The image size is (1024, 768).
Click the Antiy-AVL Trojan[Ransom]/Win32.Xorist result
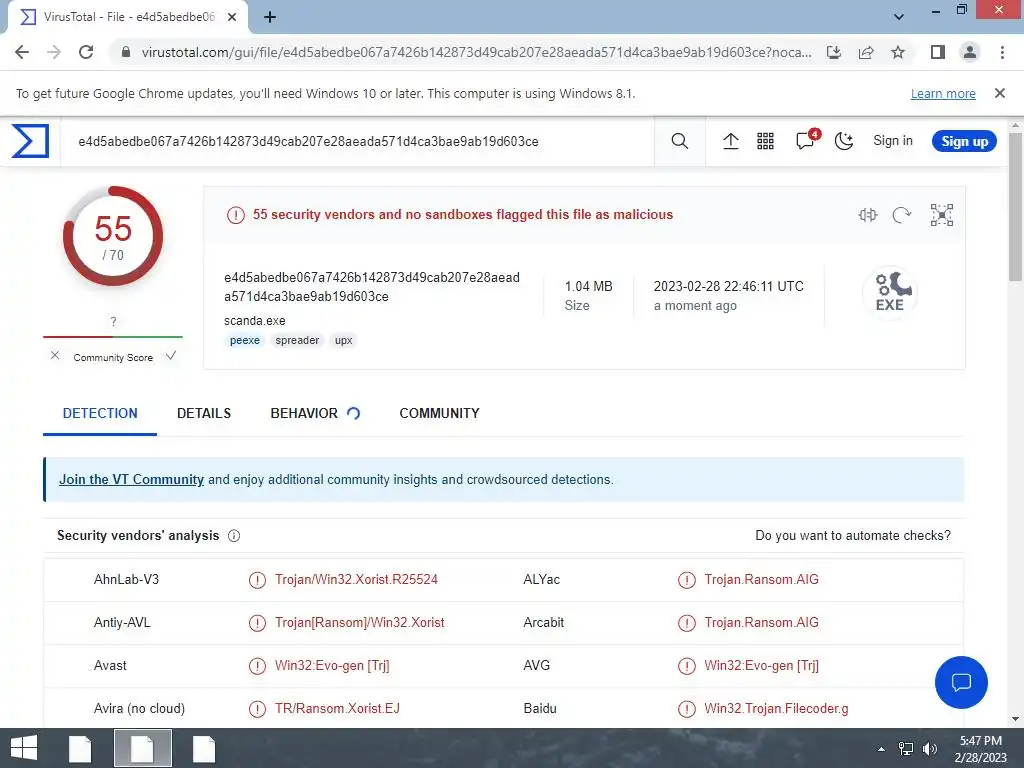[359, 622]
